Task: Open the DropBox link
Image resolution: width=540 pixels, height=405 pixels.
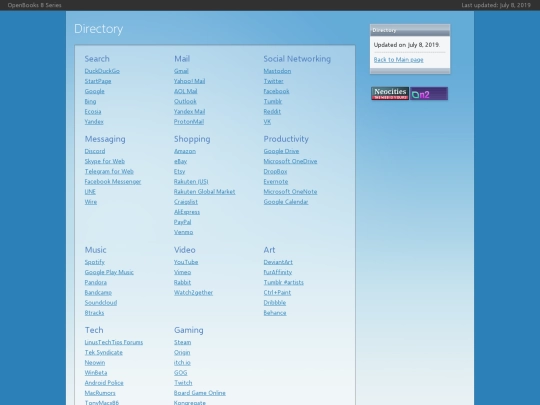Action: click(x=275, y=172)
